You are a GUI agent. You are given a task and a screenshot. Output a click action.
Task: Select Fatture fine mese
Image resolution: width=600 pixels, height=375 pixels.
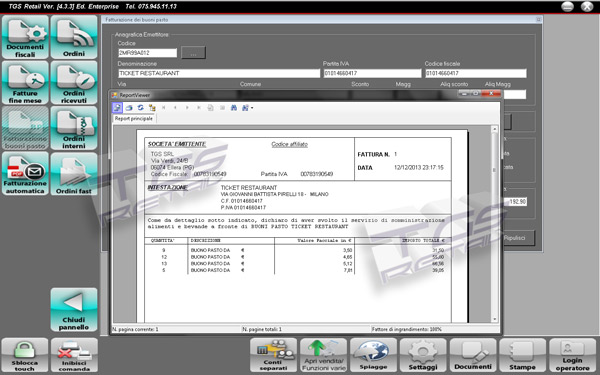coord(25,83)
